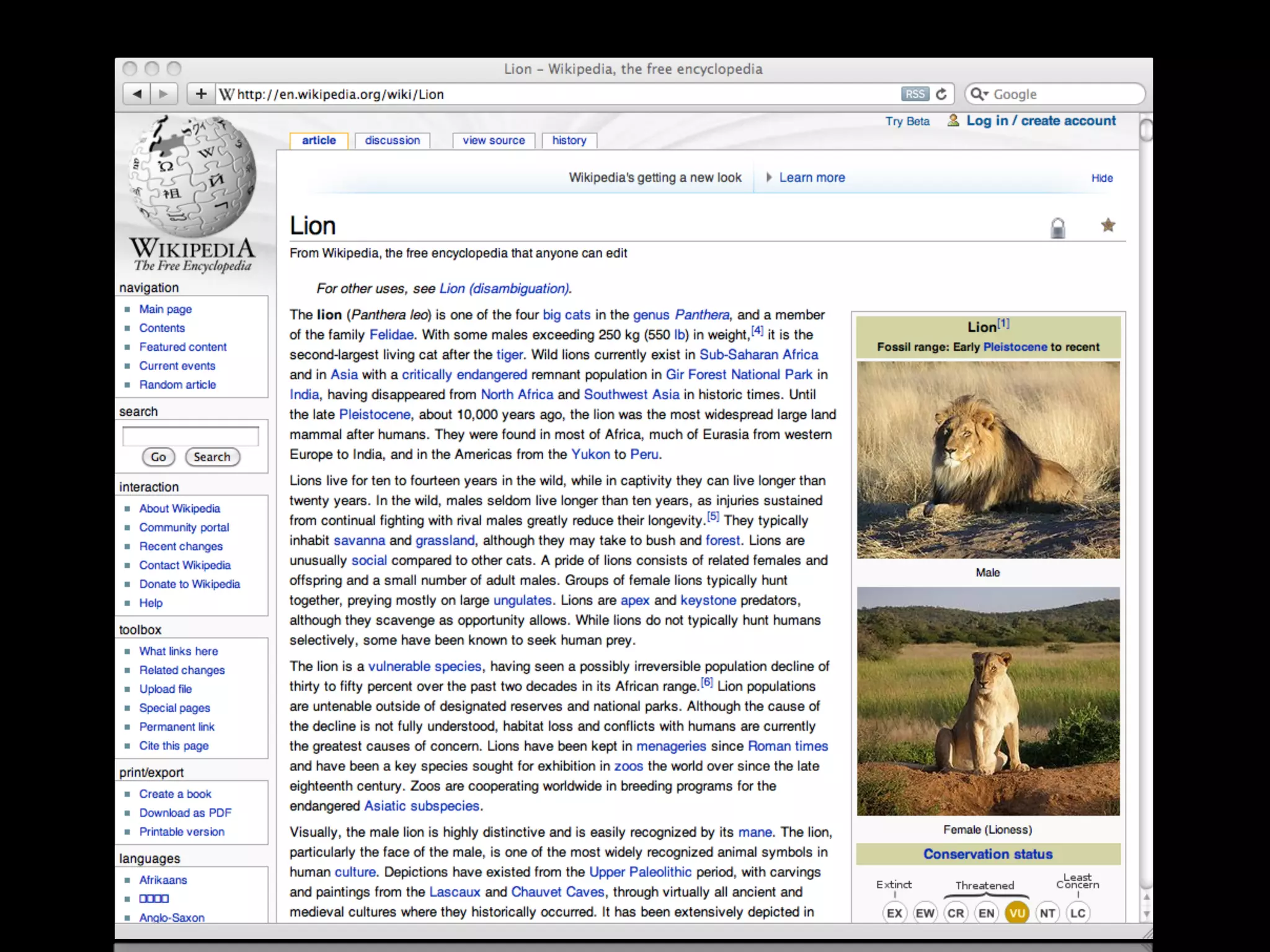Click the vertical scrollbar down arrow

coord(1146,914)
